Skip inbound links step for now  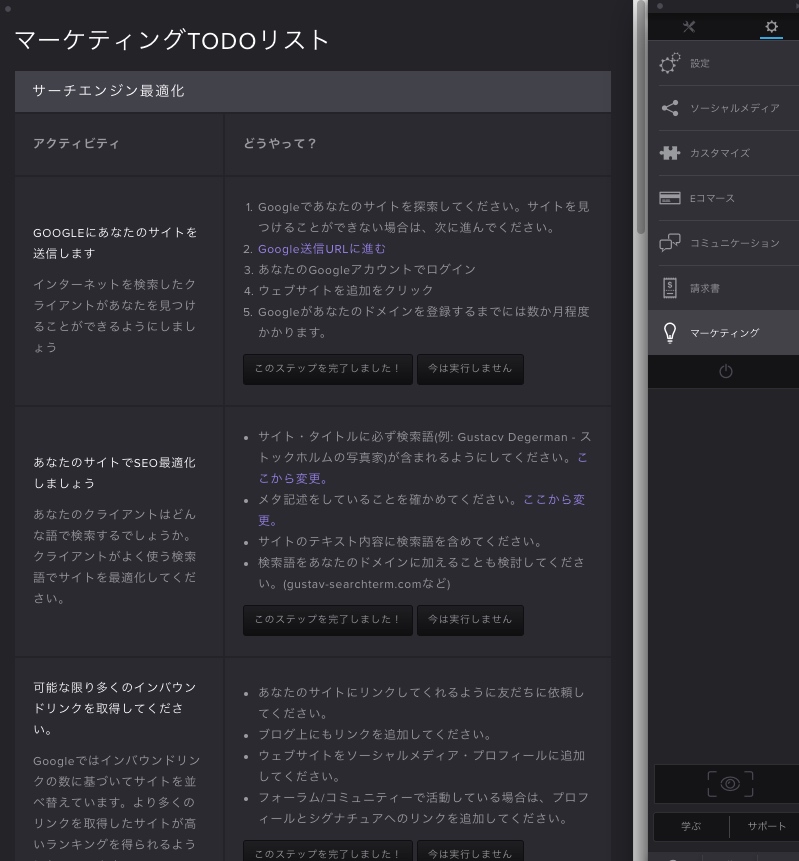(x=470, y=852)
